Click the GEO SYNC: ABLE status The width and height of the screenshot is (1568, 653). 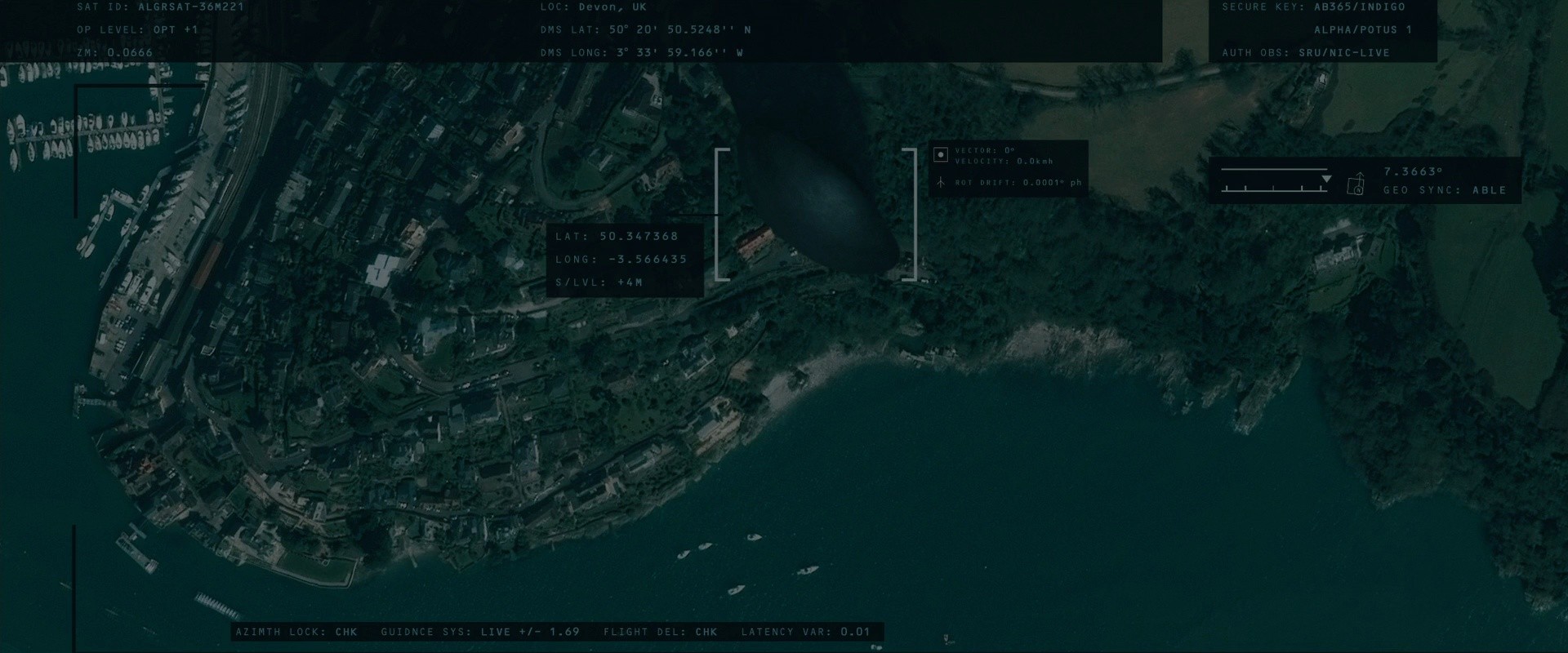[1445, 190]
